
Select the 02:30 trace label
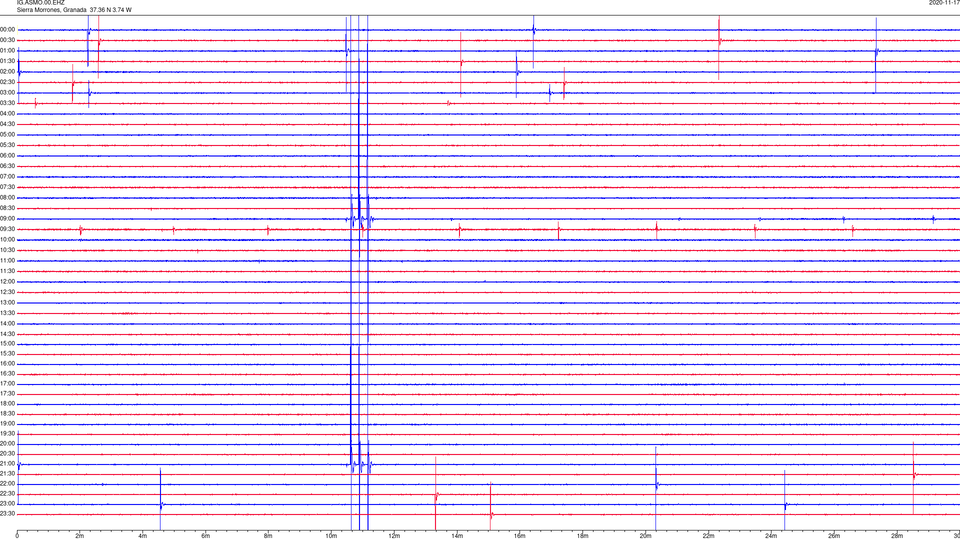click(x=8, y=82)
